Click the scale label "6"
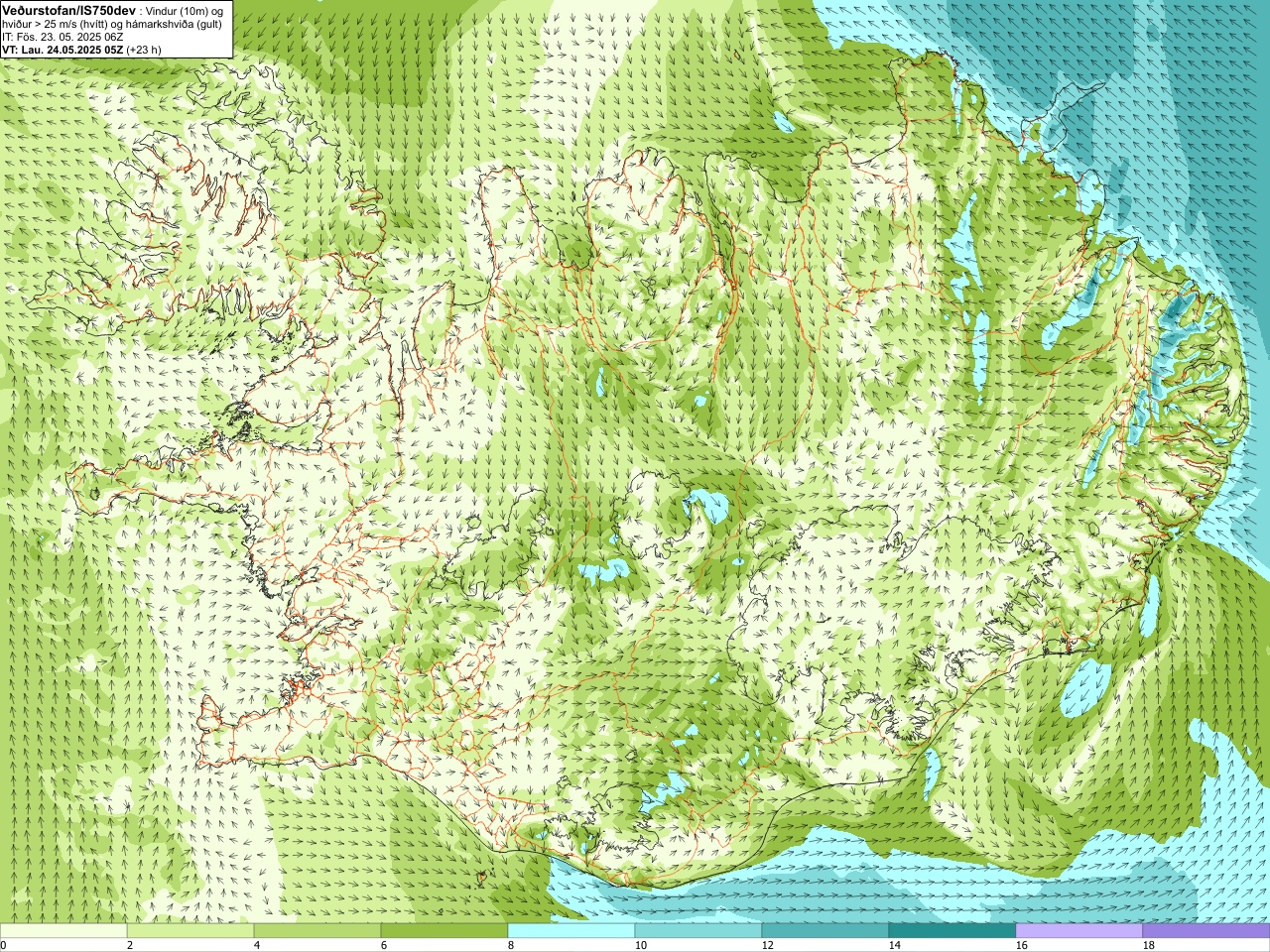The width and height of the screenshot is (1270, 952). pos(384,945)
